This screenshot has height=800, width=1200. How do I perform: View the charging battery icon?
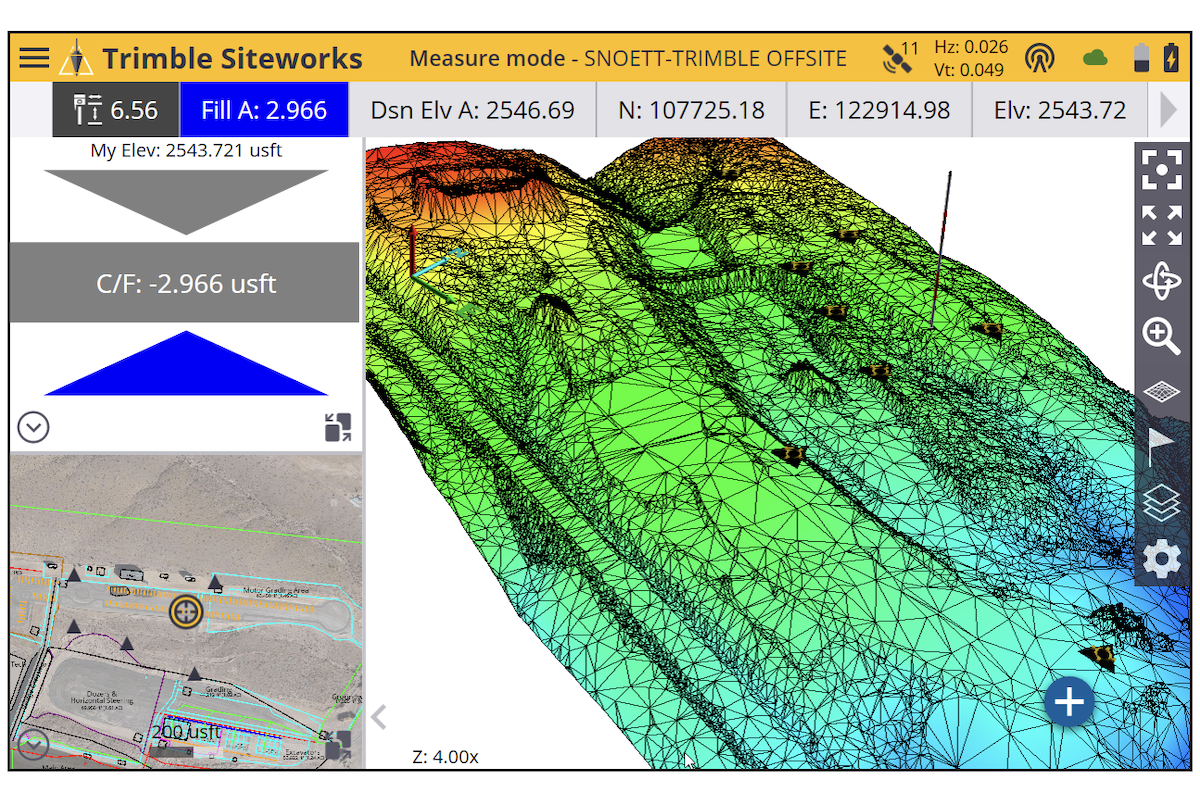click(1171, 58)
